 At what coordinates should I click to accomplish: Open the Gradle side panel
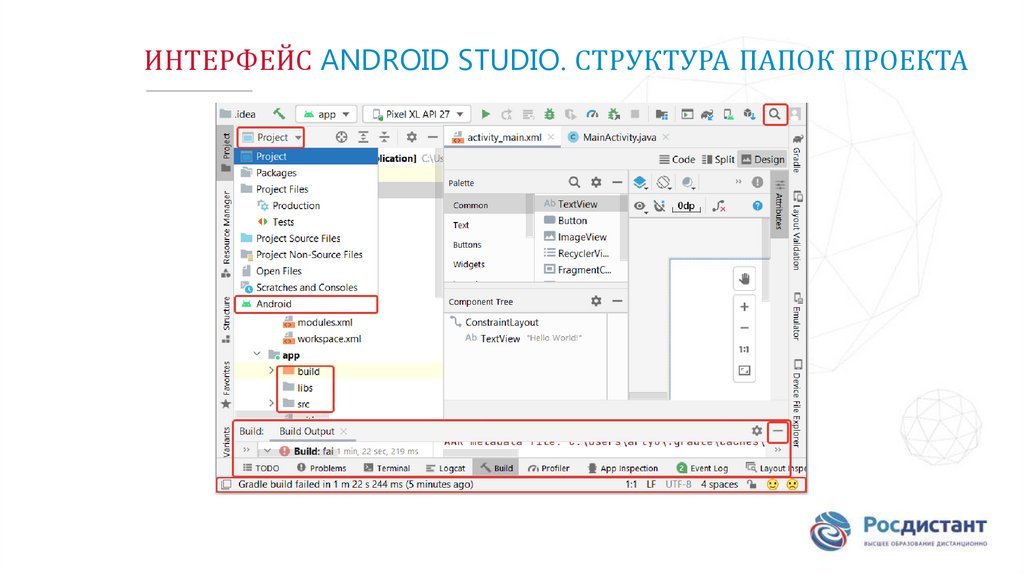(x=797, y=153)
